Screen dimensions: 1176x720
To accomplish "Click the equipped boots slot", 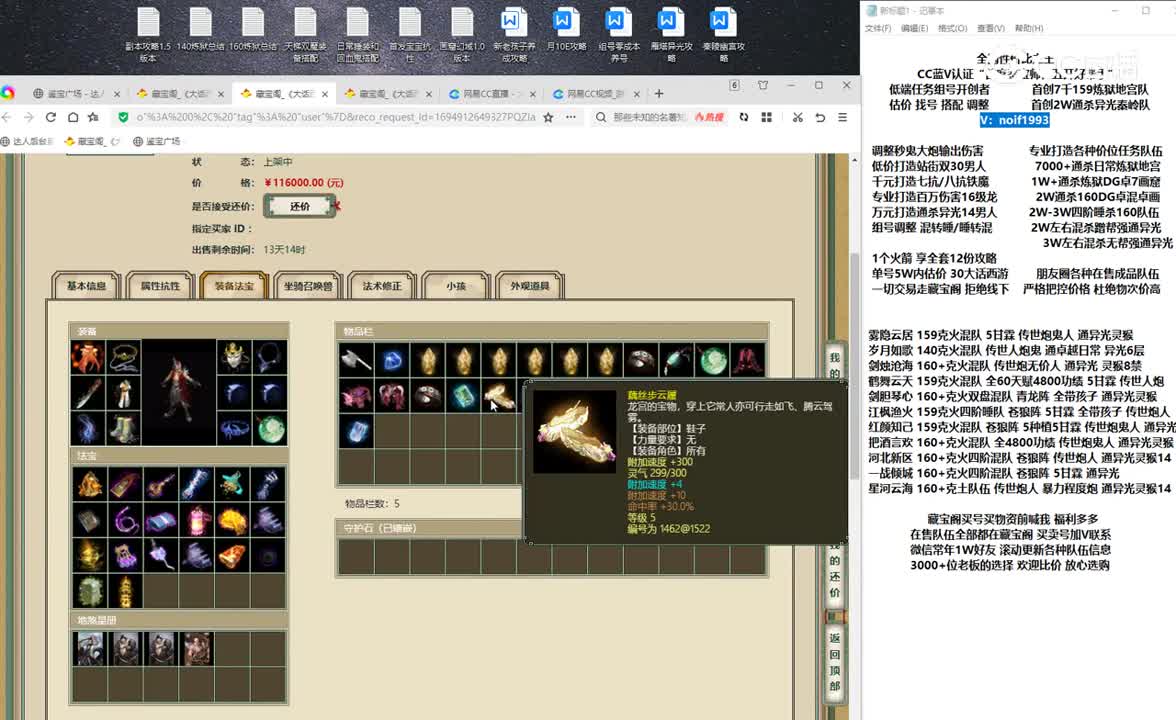I will pyautogui.click(x=123, y=428).
